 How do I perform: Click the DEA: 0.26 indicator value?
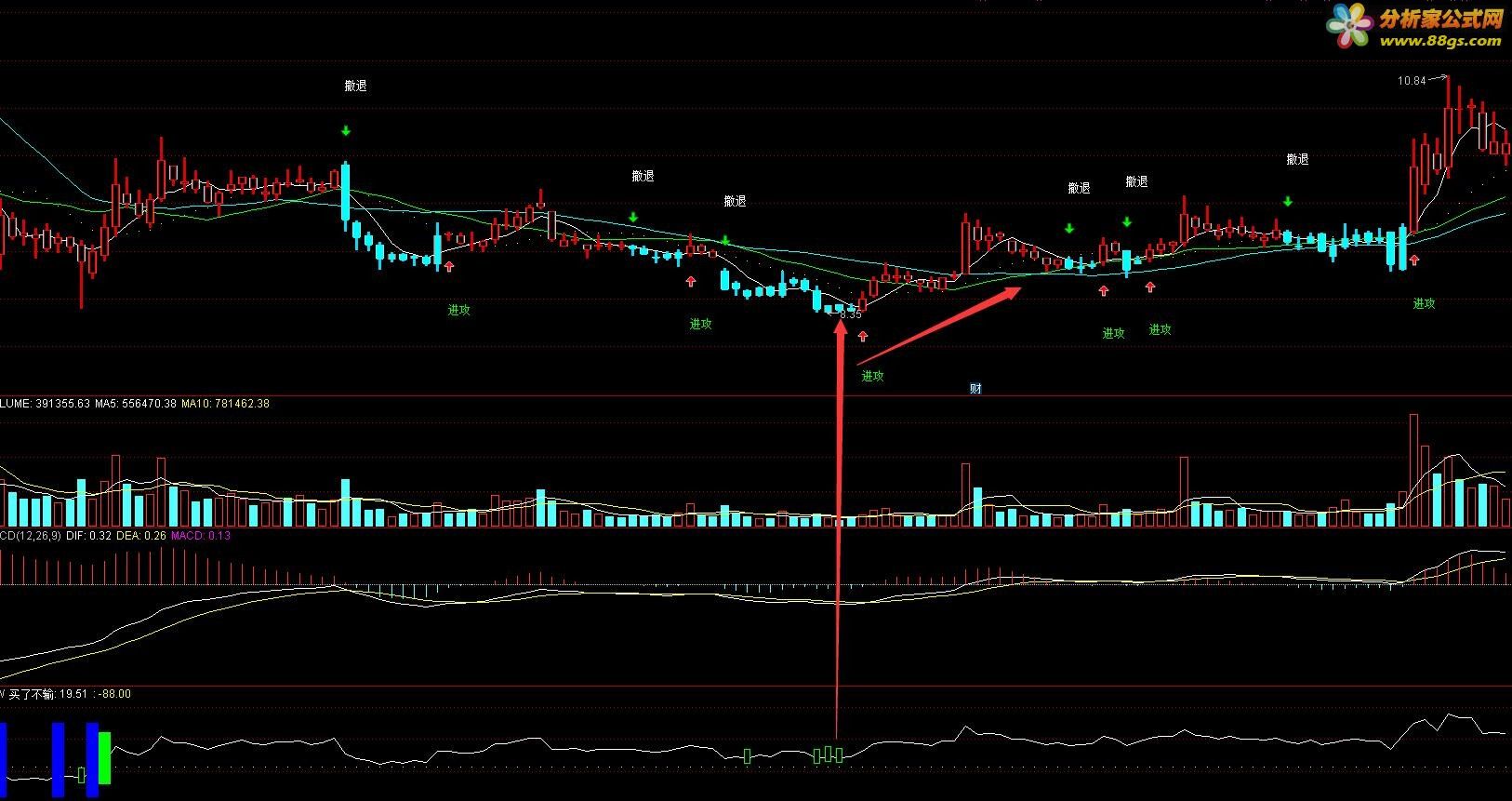tap(142, 536)
